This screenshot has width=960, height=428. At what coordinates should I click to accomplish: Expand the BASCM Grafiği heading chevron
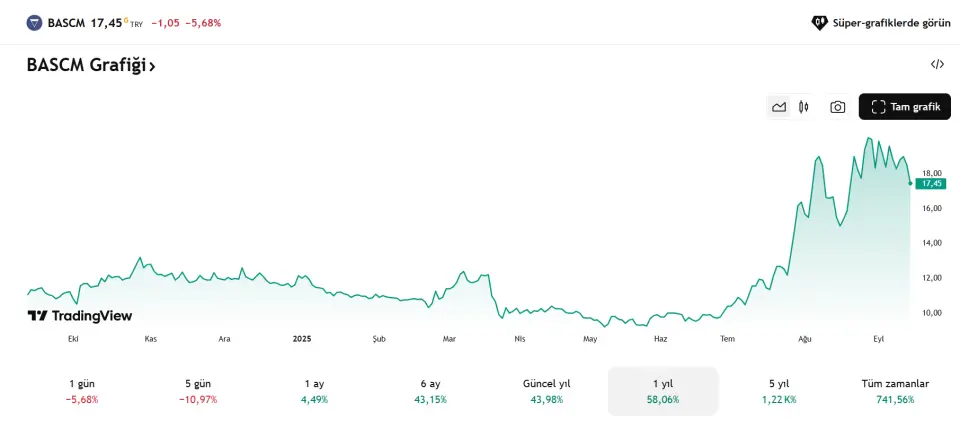tap(152, 66)
